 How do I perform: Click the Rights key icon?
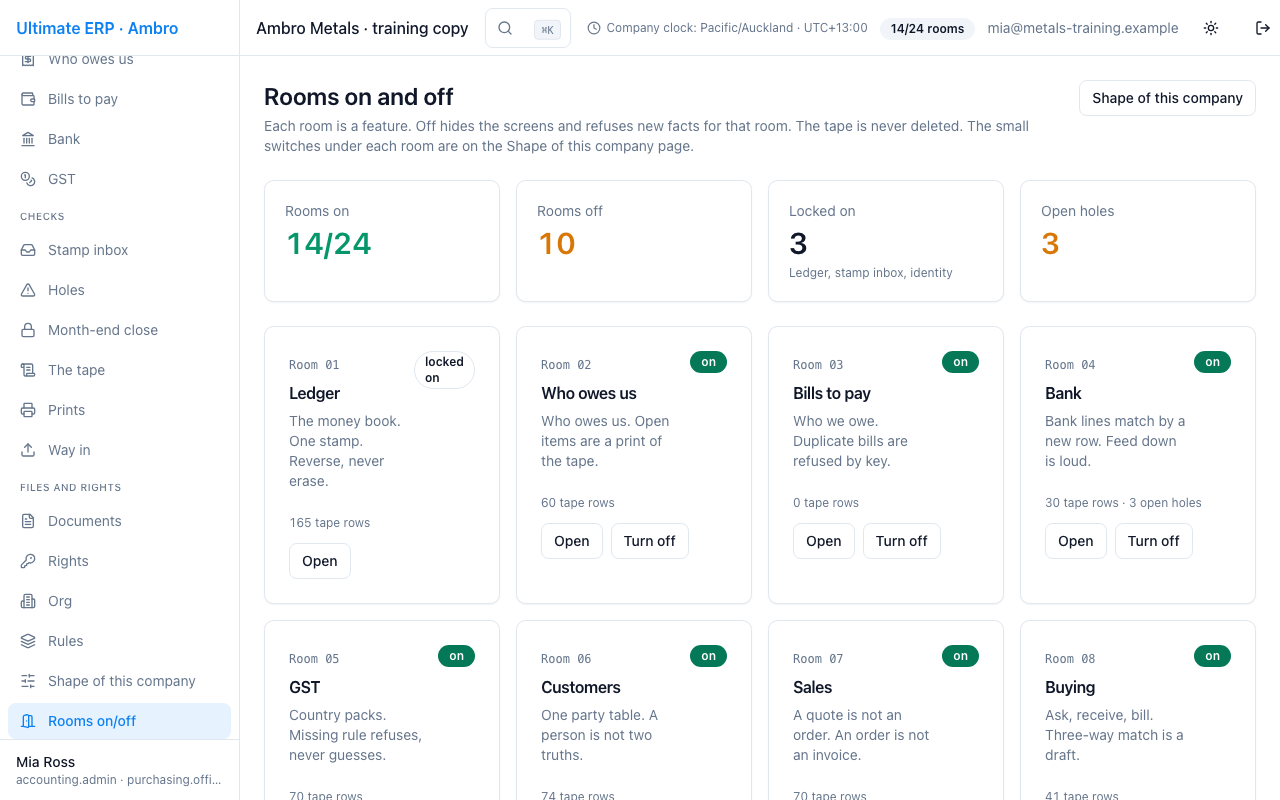pyautogui.click(x=28, y=561)
